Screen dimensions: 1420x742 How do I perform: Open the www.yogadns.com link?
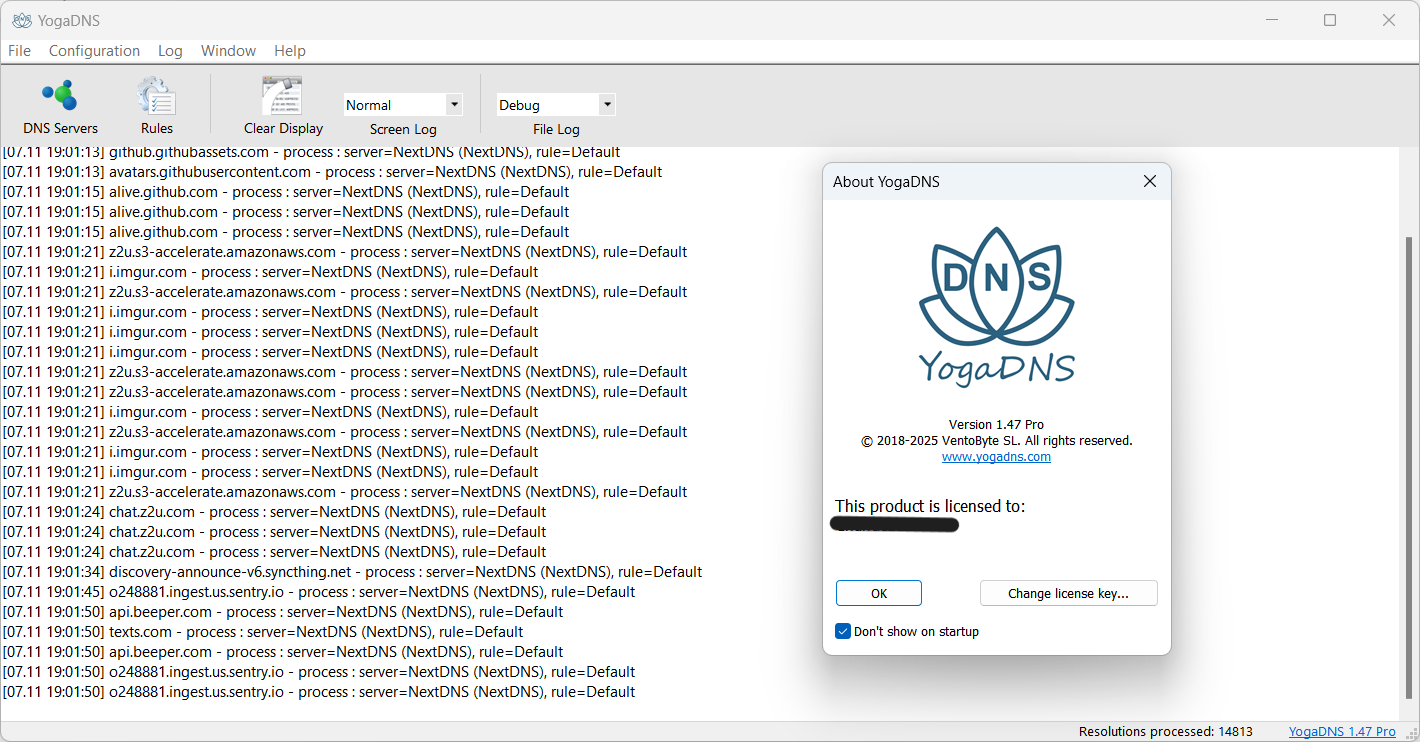pyautogui.click(x=996, y=457)
